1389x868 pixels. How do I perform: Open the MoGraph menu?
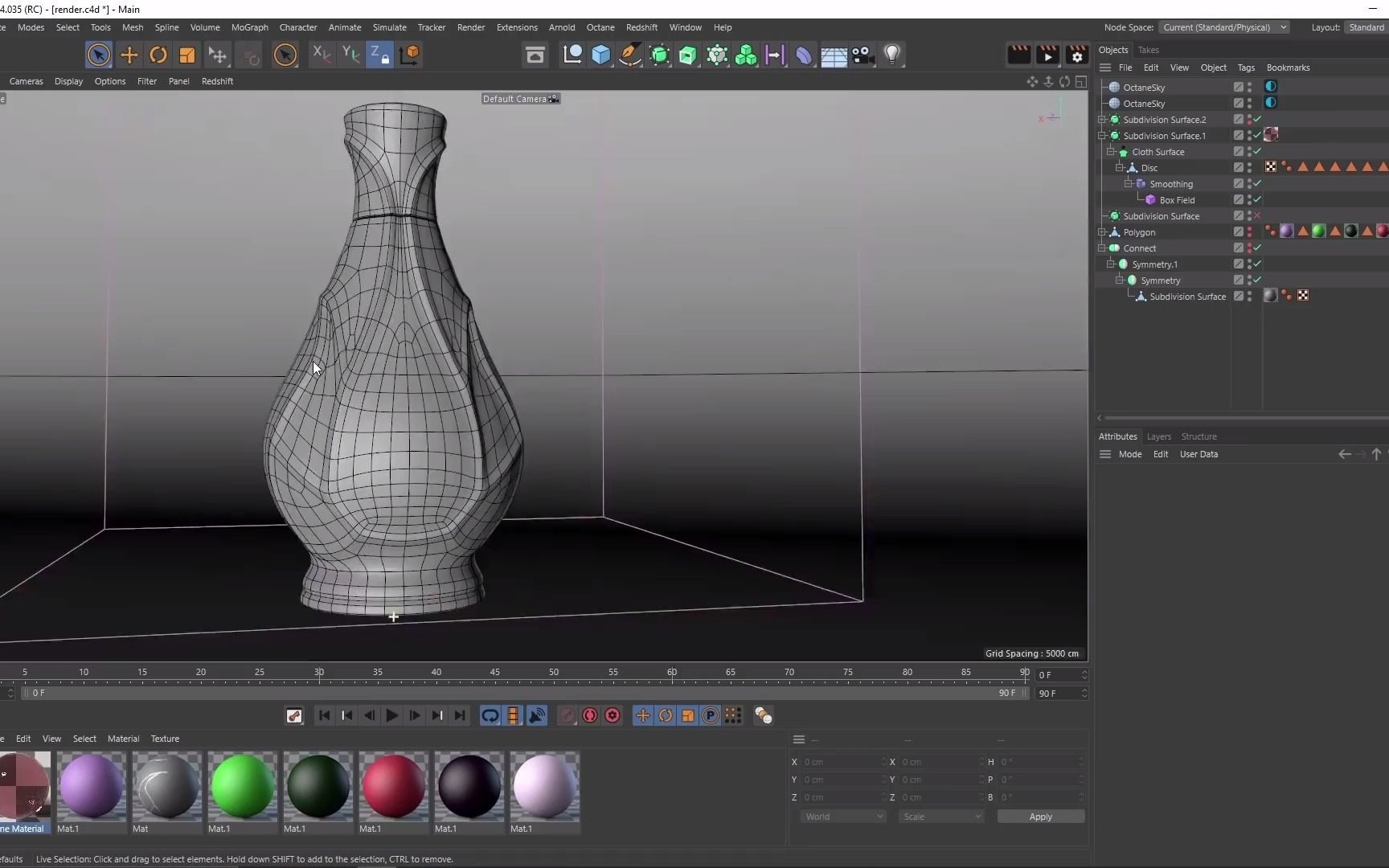249,27
